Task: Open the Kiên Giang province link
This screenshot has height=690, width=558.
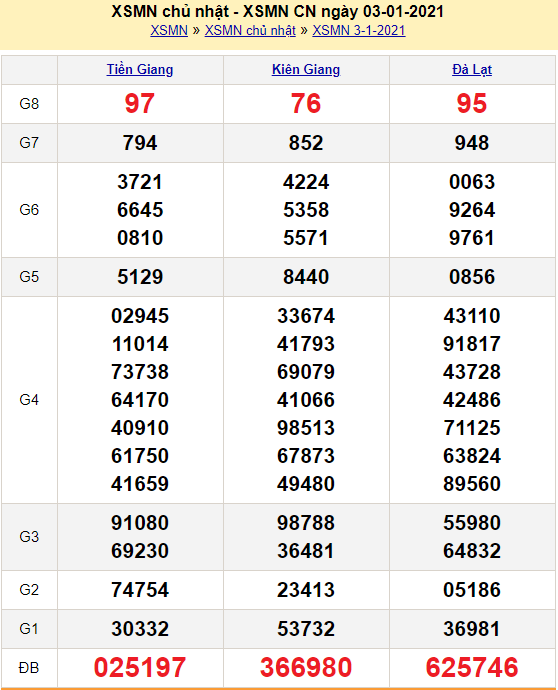Action: [x=306, y=70]
